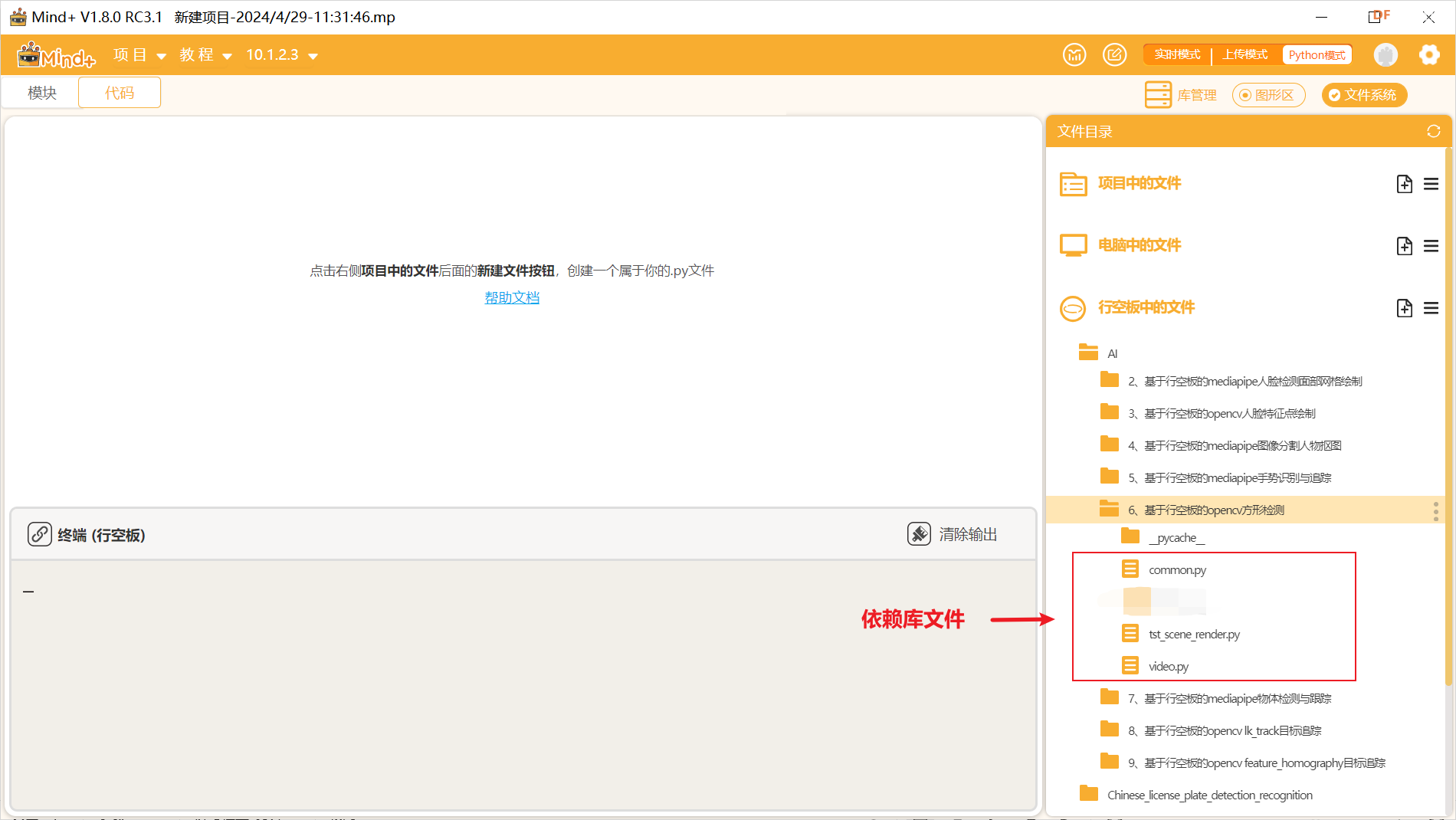Click the 行空板中的文件 board icon
Image resolution: width=1456 pixels, height=820 pixels.
[1073, 308]
